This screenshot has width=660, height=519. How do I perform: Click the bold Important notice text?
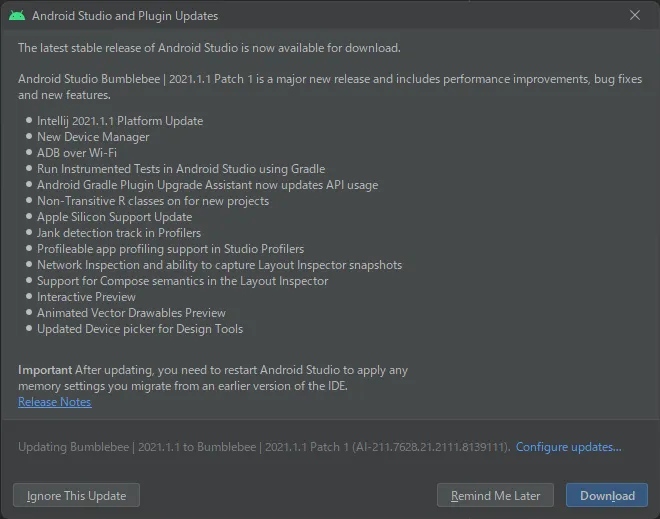pos(45,370)
